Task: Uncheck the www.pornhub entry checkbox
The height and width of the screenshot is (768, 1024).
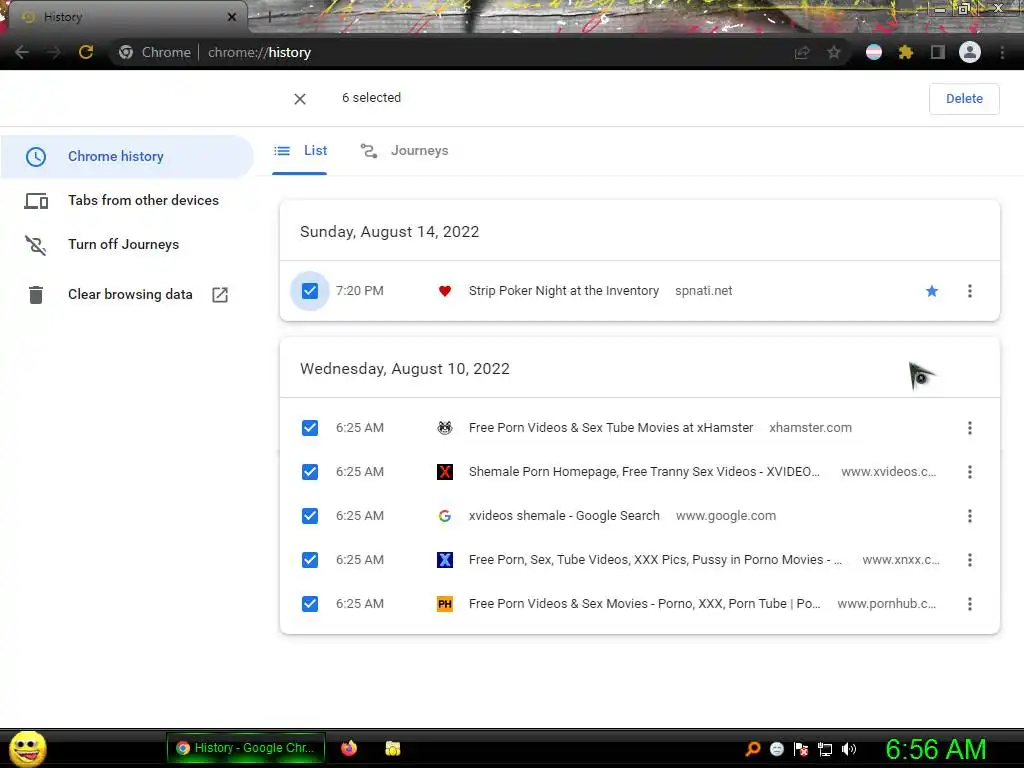Action: 310,603
